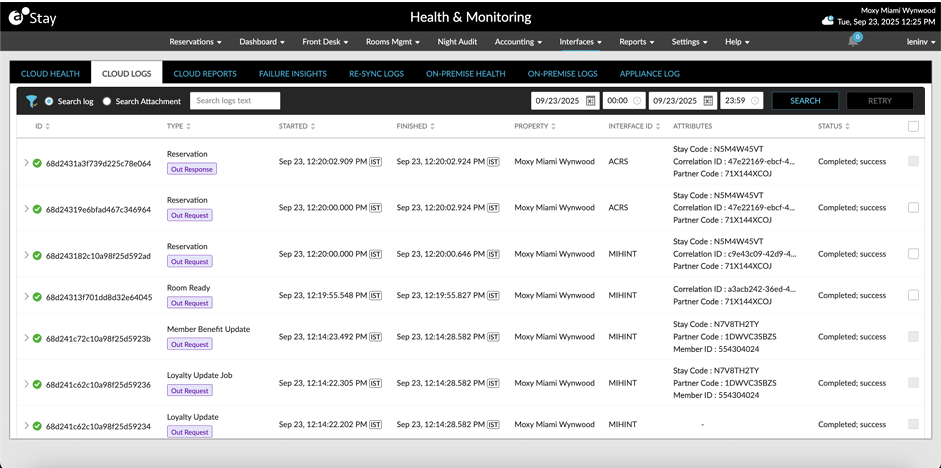Click IST badge after 12:20:02.909 PM started time

point(376,161)
